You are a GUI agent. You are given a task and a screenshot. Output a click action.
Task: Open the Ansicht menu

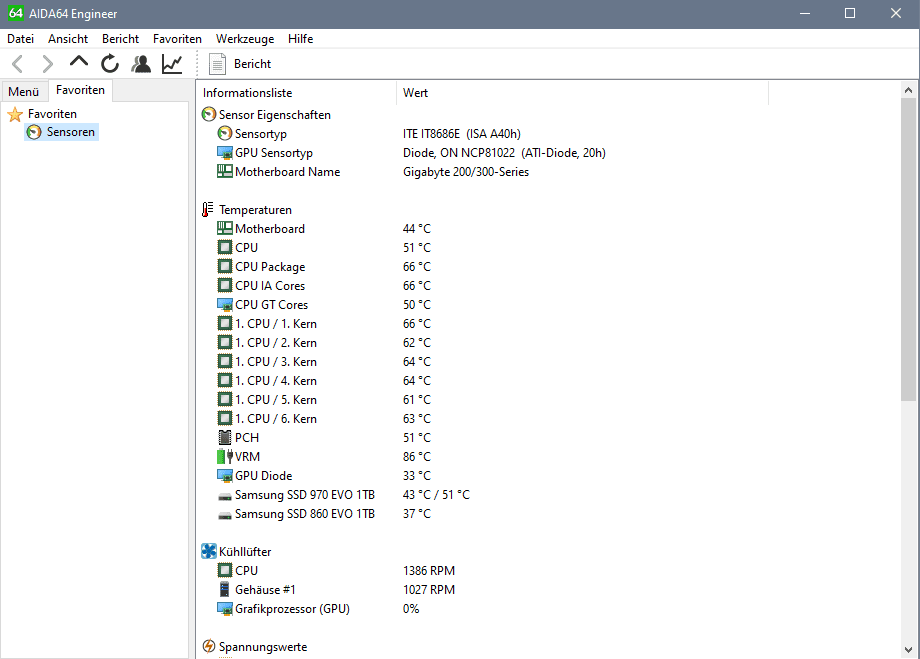point(68,39)
